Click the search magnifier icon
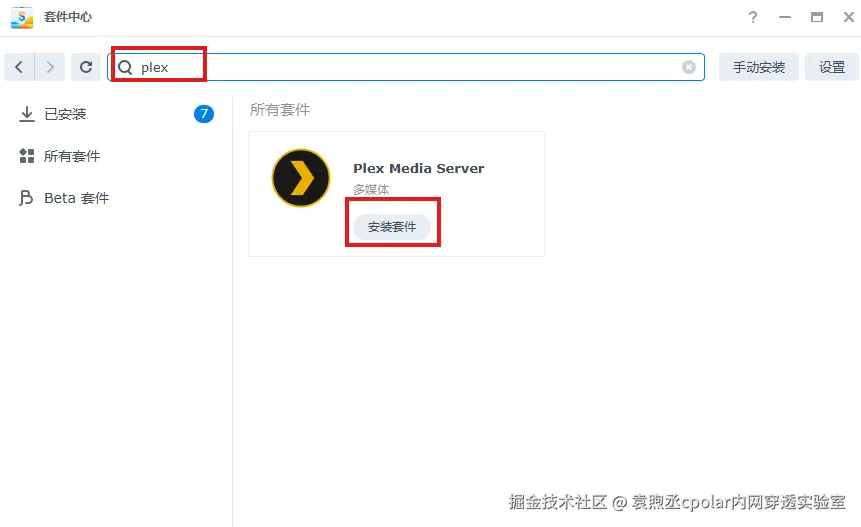Image resolution: width=861 pixels, height=527 pixels. pyautogui.click(x=125, y=68)
